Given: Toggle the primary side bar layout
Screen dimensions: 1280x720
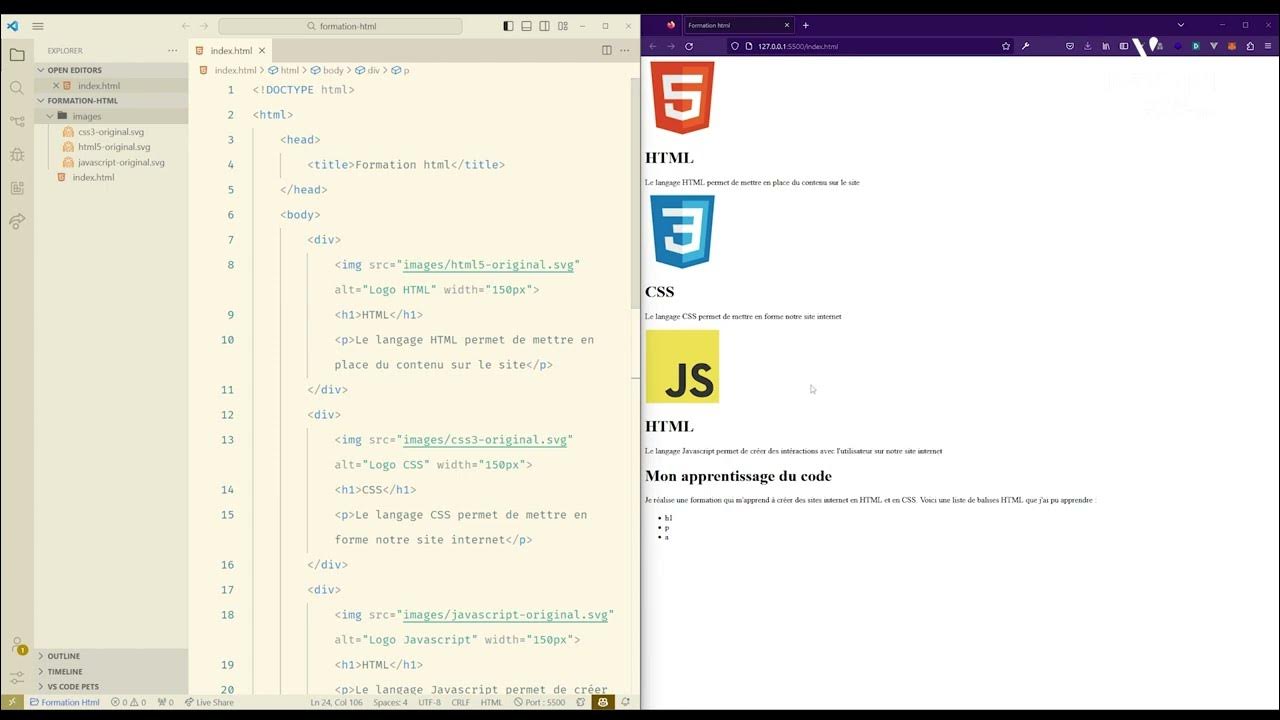Looking at the screenshot, I should coord(508,26).
